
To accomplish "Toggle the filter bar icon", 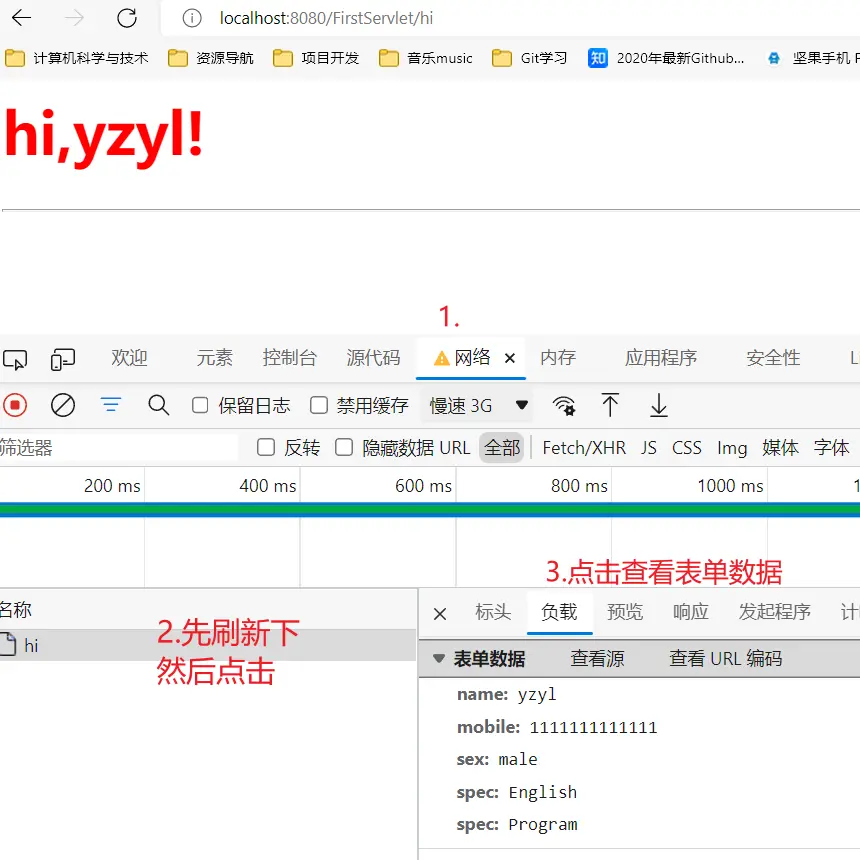I will click(x=111, y=405).
